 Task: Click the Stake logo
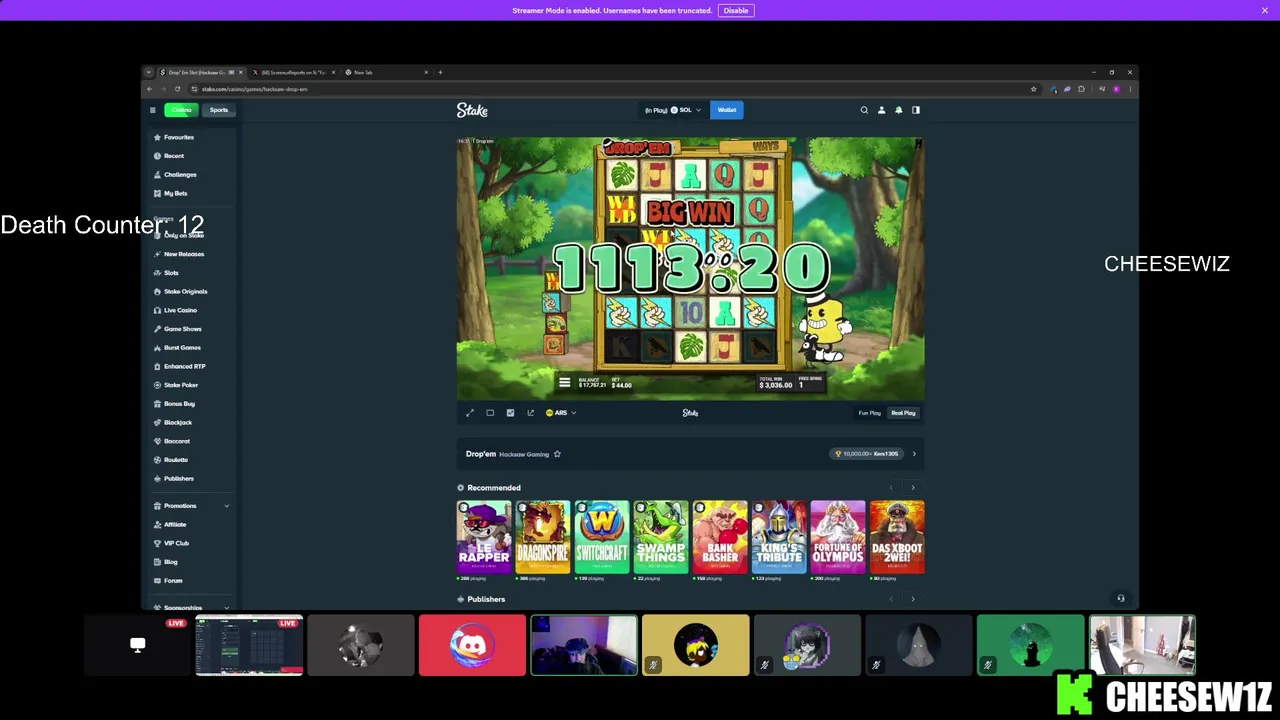[x=472, y=110]
